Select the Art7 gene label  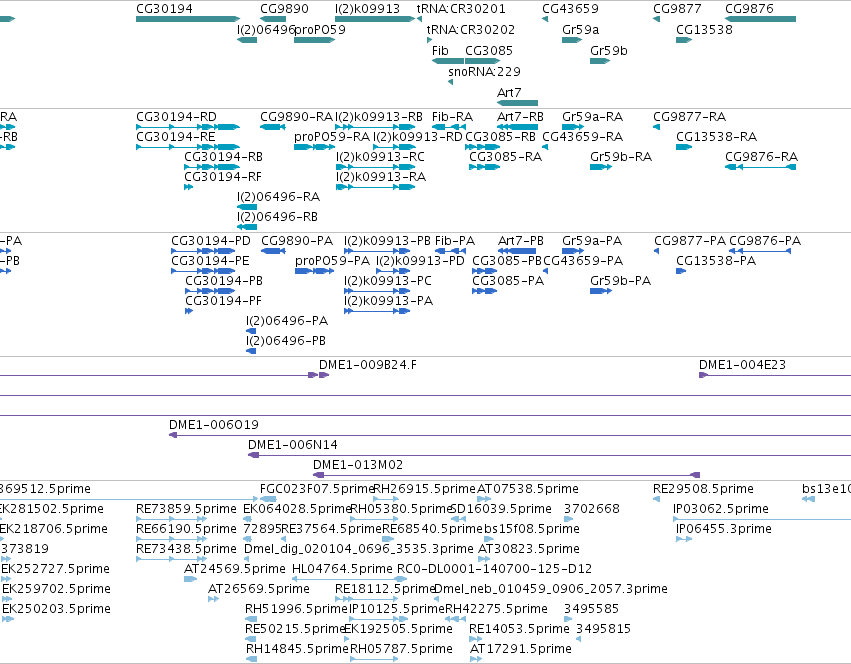pos(509,93)
